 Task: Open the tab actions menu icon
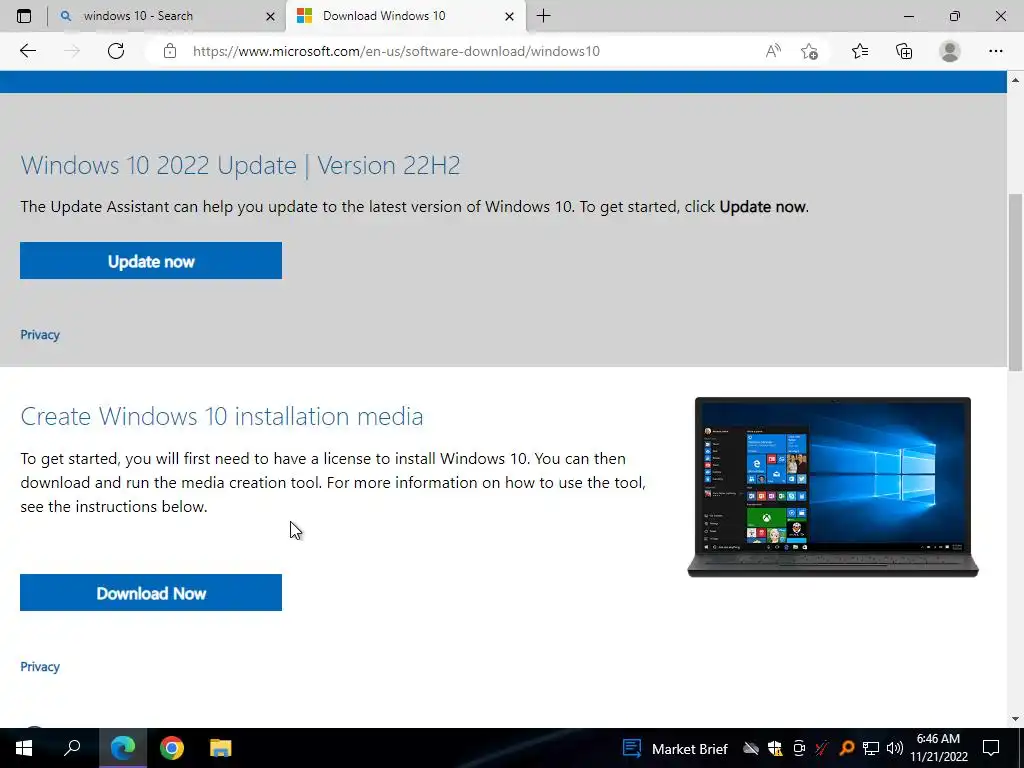[x=24, y=16]
